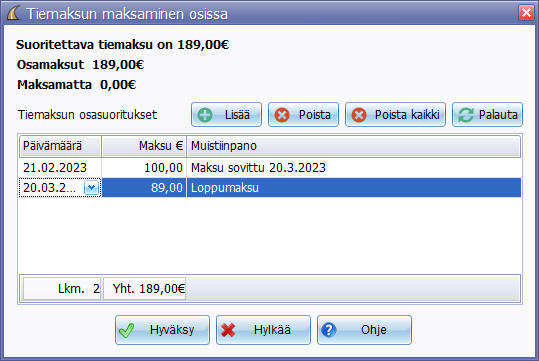Reject with the Hylkää button

point(263,330)
